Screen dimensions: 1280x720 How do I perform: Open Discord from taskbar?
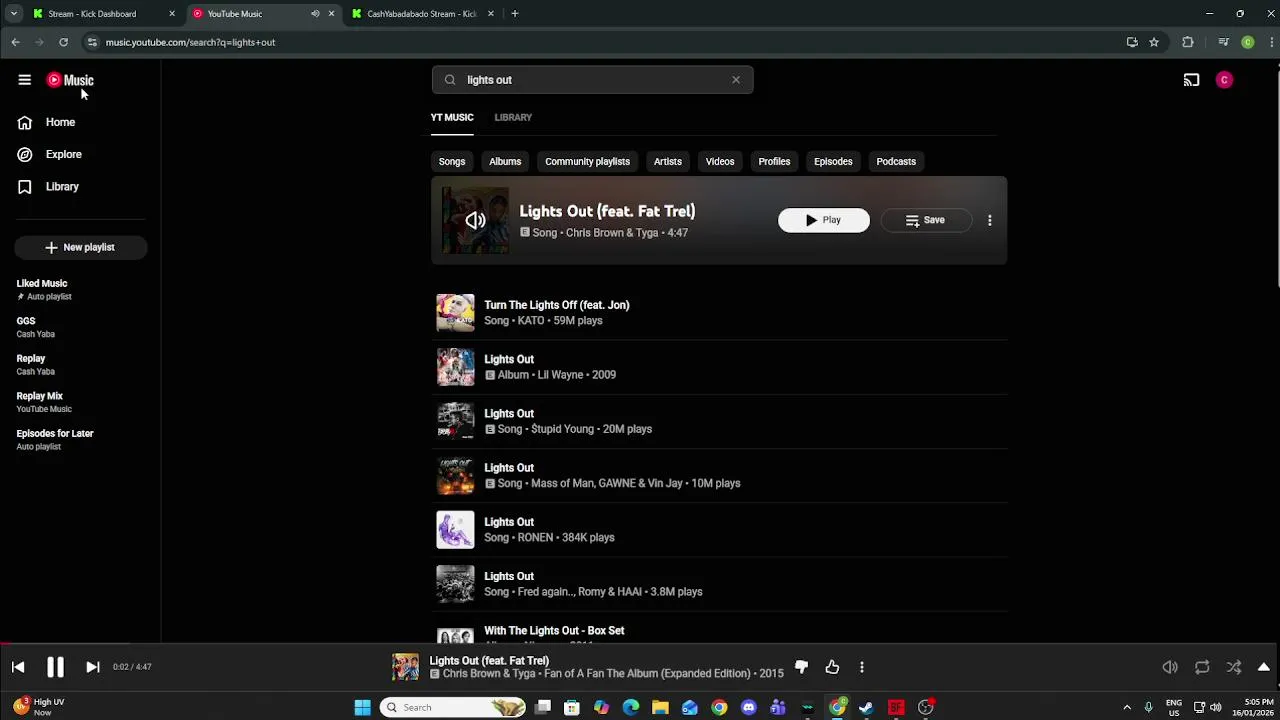tap(748, 708)
